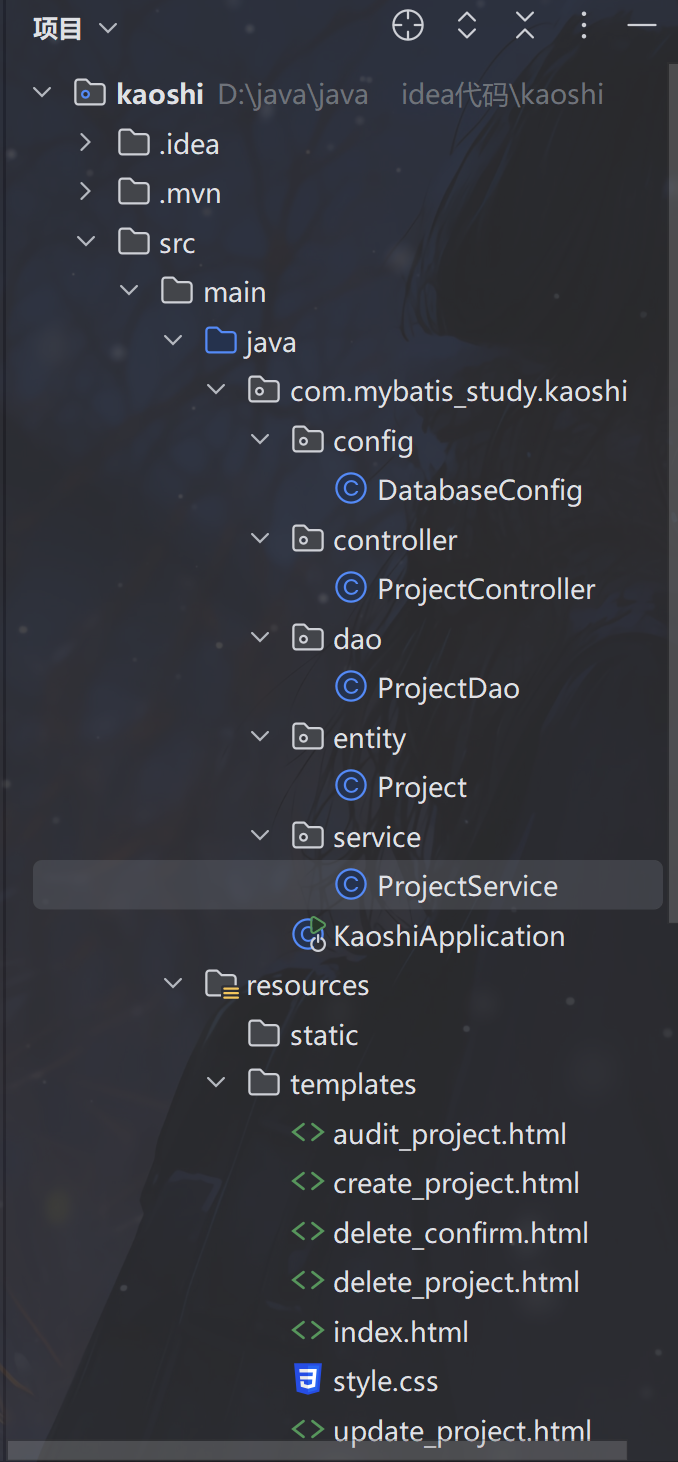Expand the .mvn folder
The width and height of the screenshot is (678, 1462).
coord(86,192)
